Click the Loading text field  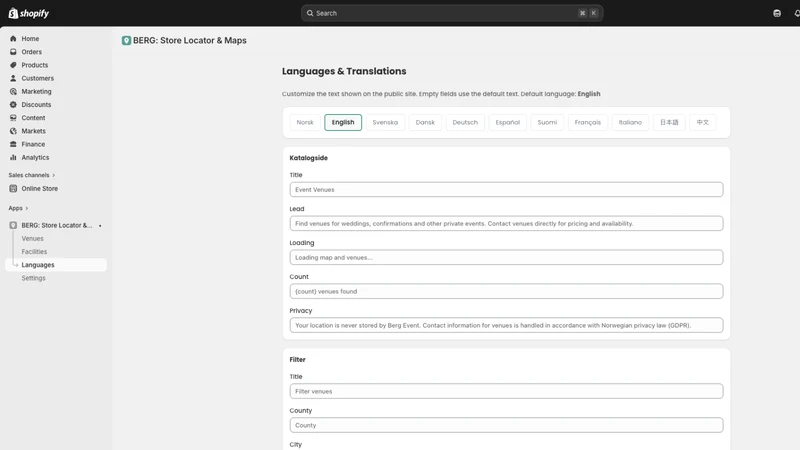[x=506, y=257]
